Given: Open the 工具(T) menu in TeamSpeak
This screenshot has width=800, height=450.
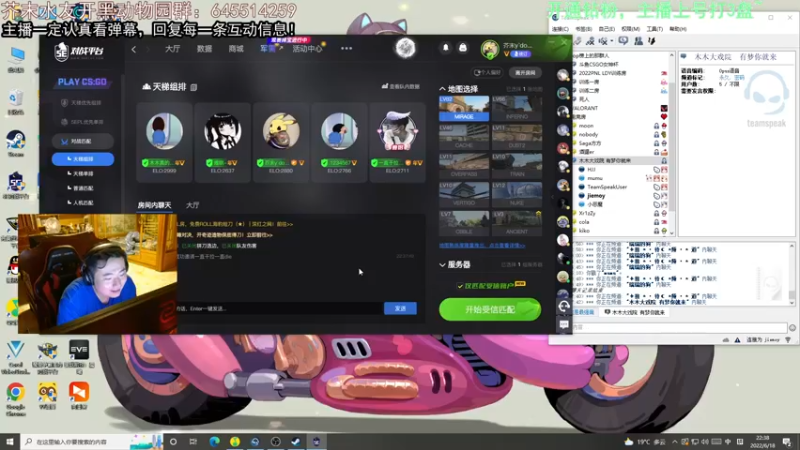Looking at the screenshot, I should coord(655,29).
